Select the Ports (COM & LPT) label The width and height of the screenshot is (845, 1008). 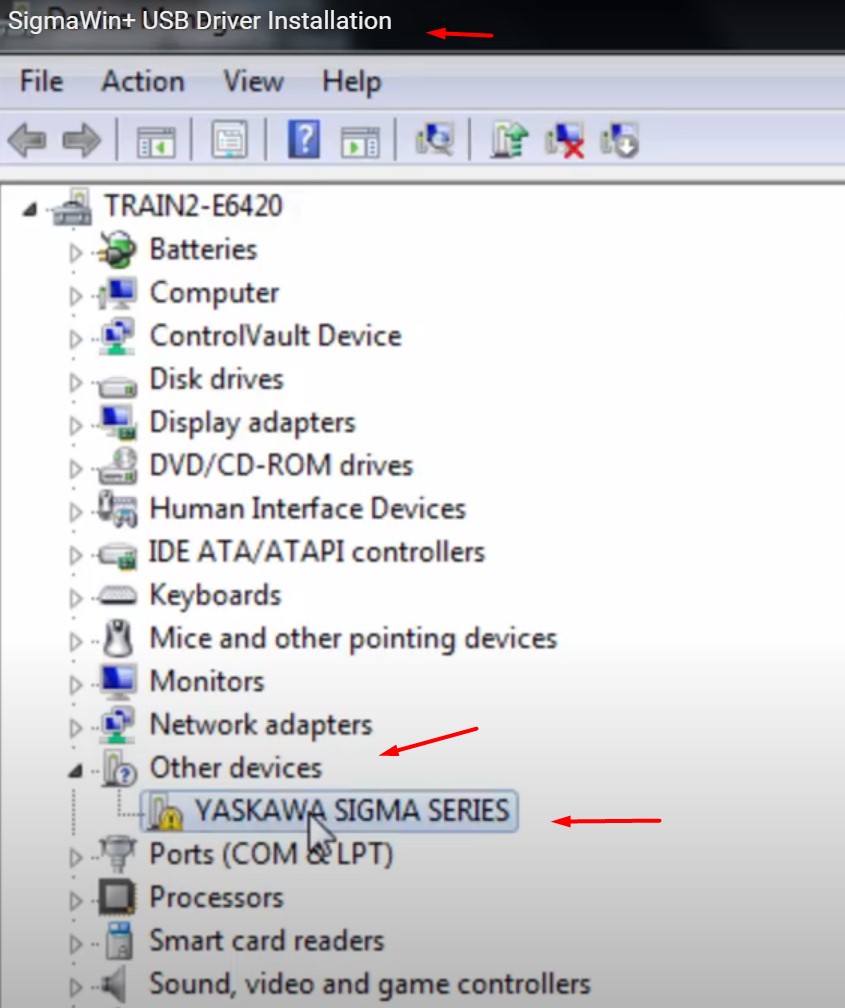point(271,854)
